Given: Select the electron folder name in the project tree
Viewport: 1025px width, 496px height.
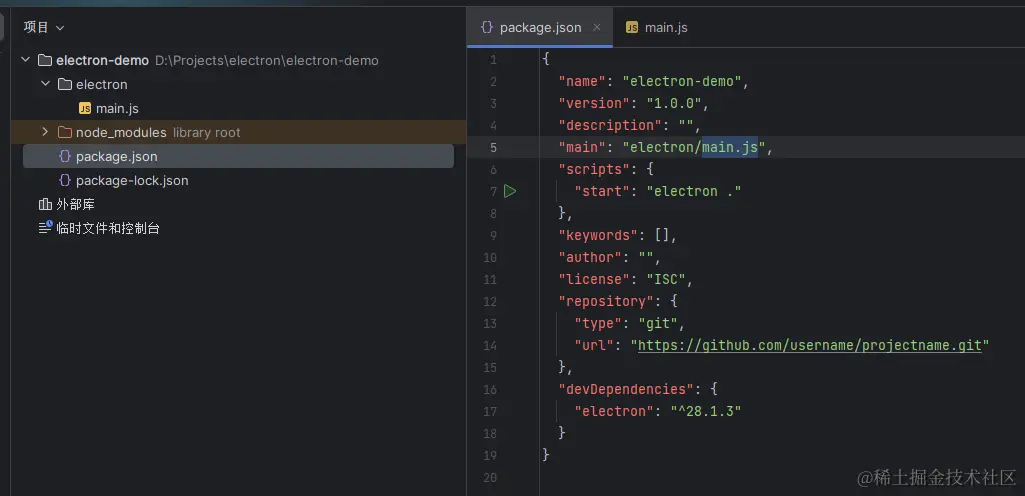Looking at the screenshot, I should (102, 84).
